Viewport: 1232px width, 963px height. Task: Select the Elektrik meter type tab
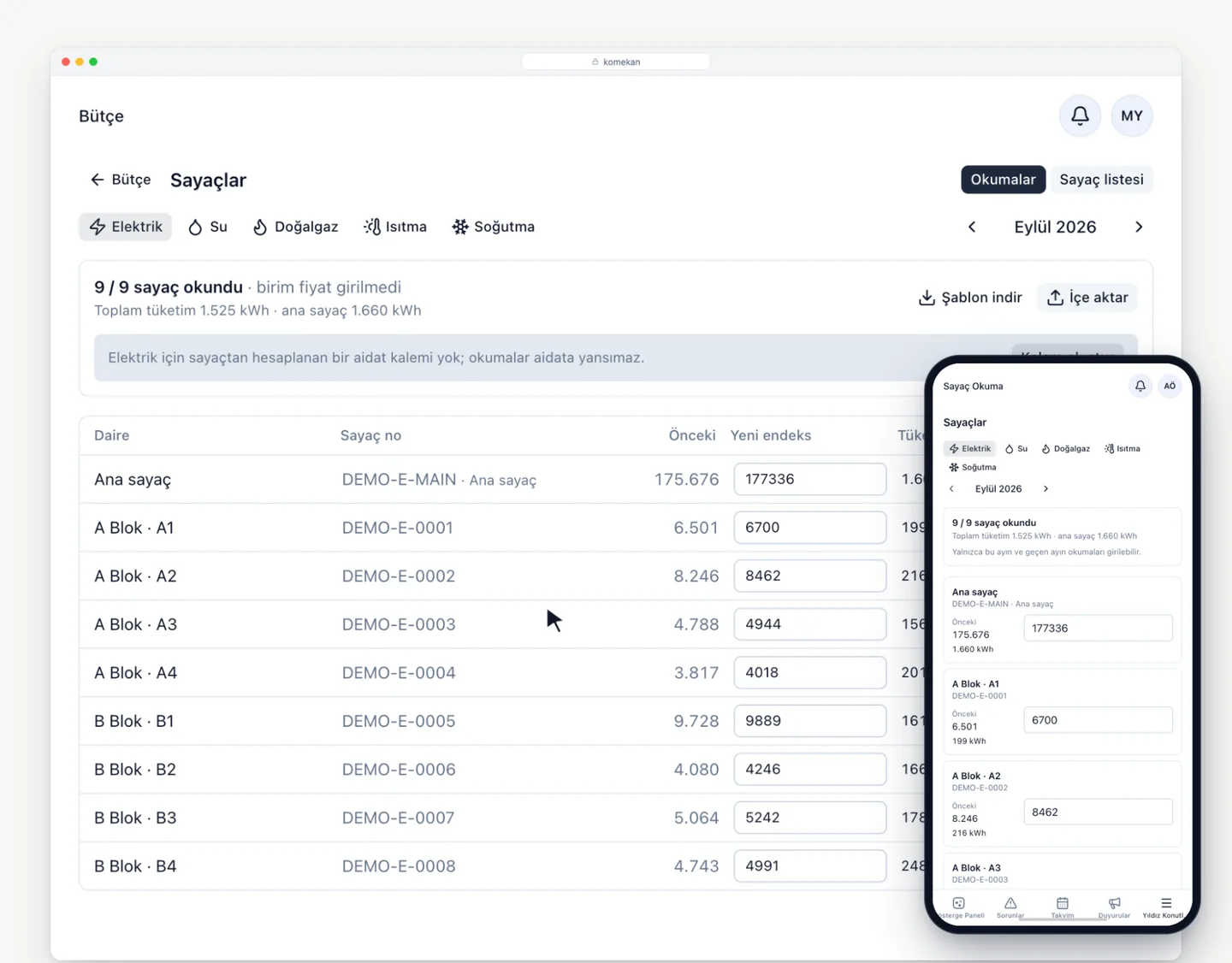click(126, 227)
